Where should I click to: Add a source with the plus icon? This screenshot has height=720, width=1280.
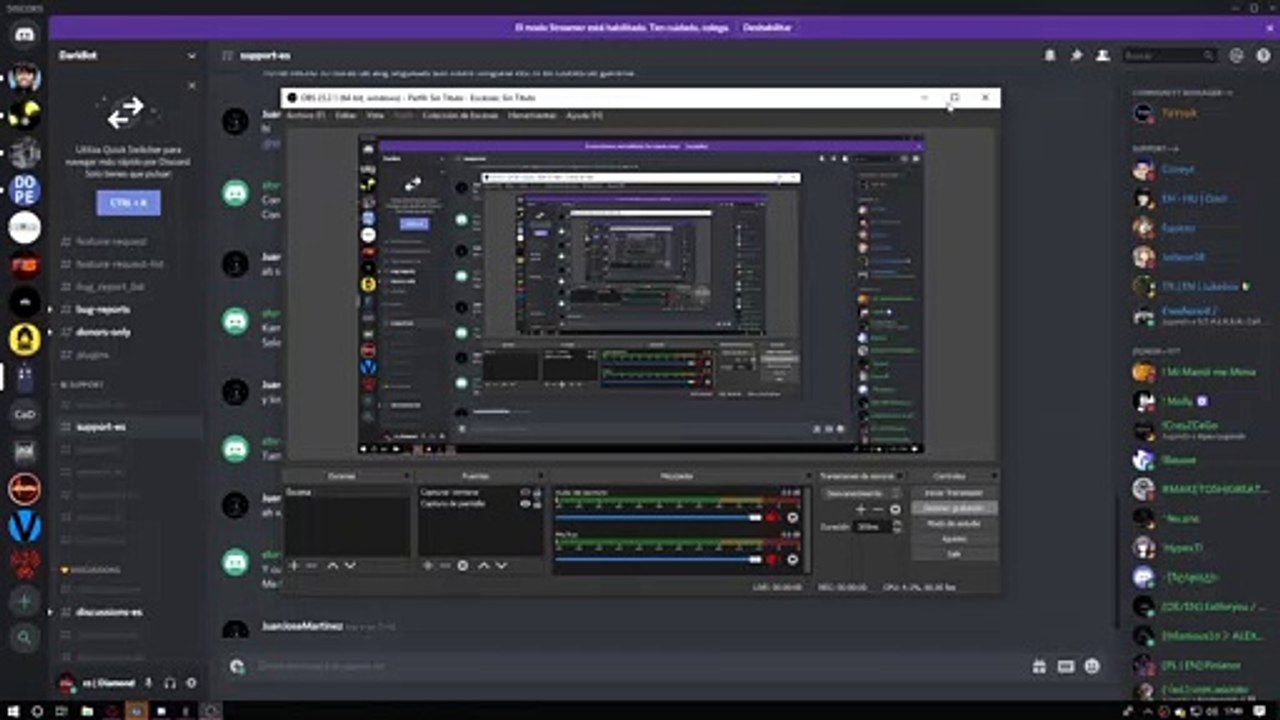pyautogui.click(x=428, y=566)
